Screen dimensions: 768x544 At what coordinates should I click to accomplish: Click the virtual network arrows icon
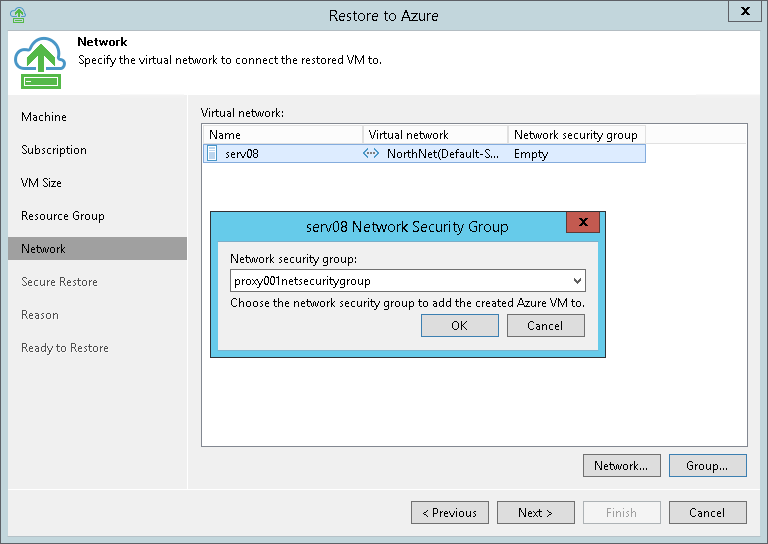pyautogui.click(x=371, y=153)
